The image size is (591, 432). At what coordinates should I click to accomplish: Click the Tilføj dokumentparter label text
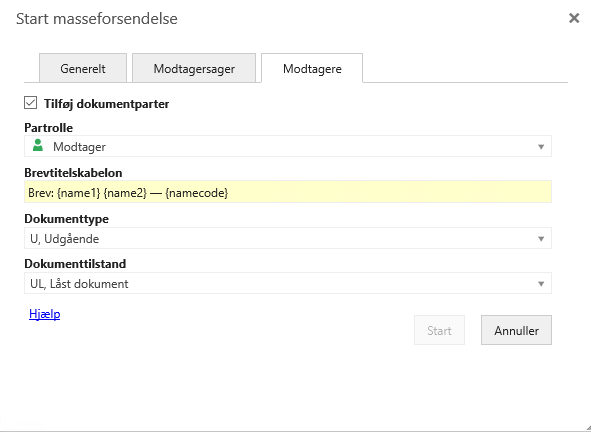(x=106, y=104)
